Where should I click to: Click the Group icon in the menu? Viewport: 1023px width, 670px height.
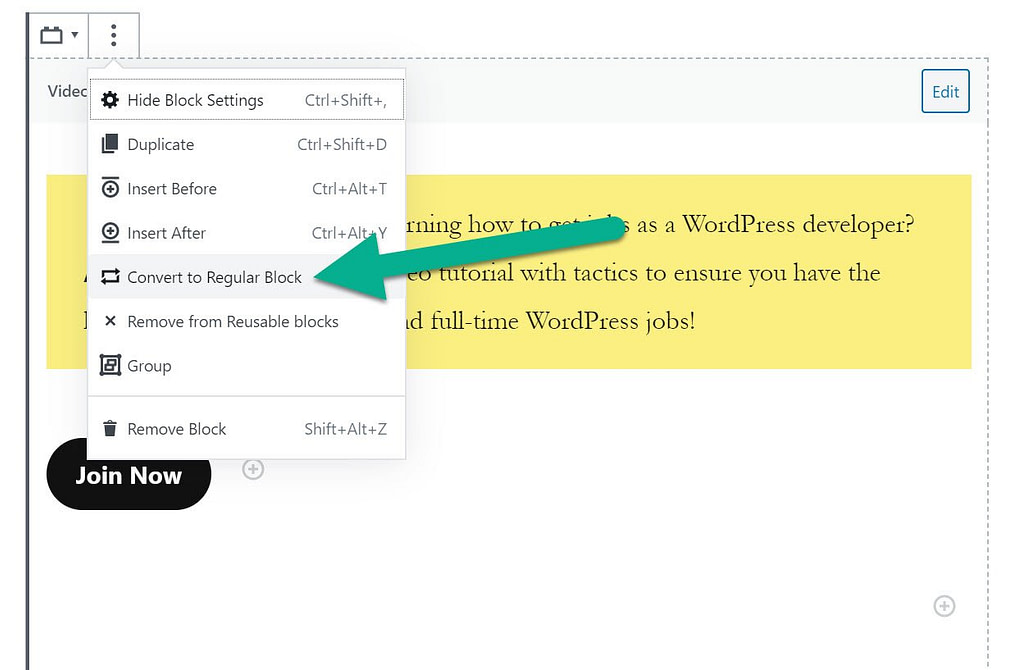click(110, 366)
